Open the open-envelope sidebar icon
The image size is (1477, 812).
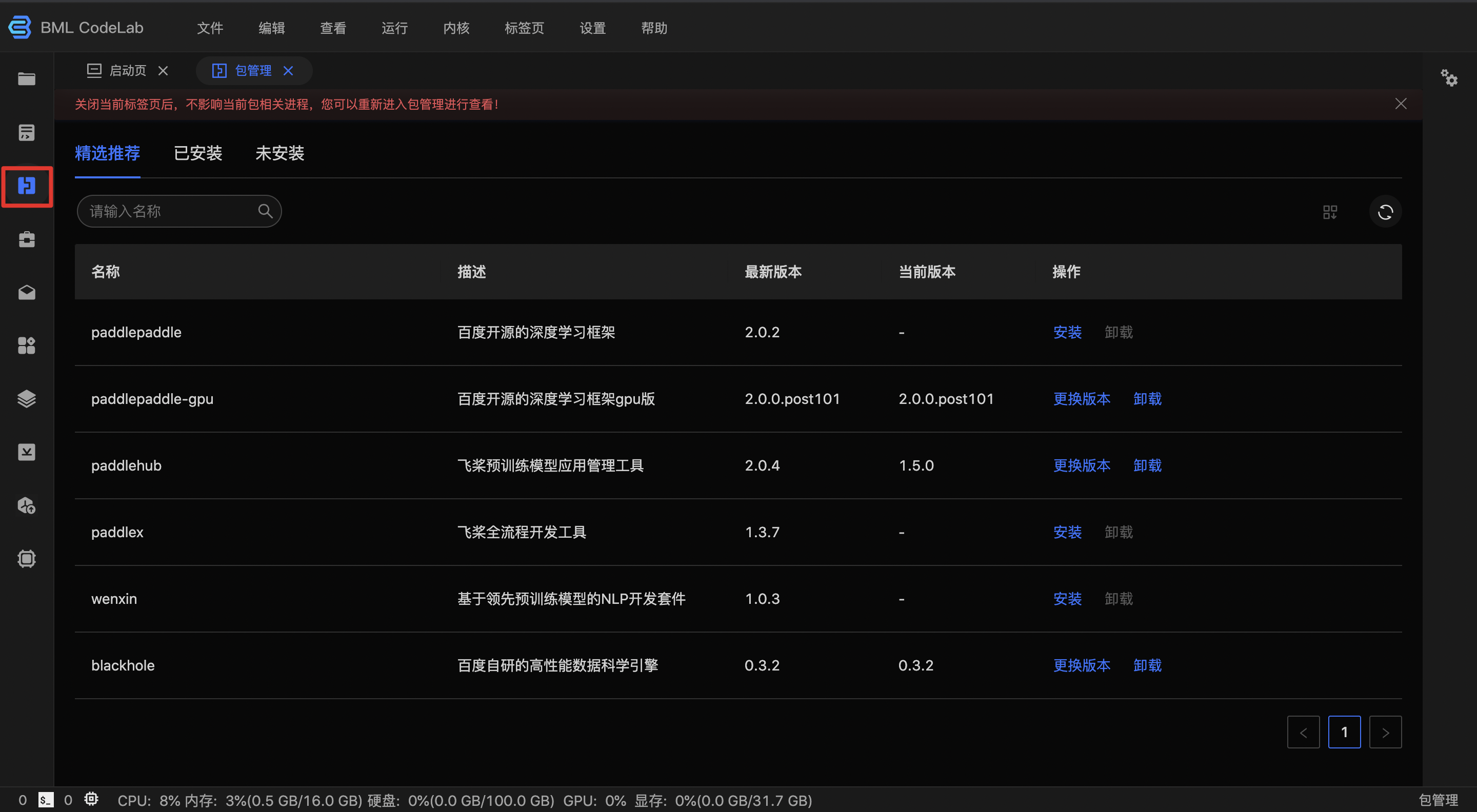(x=26, y=292)
